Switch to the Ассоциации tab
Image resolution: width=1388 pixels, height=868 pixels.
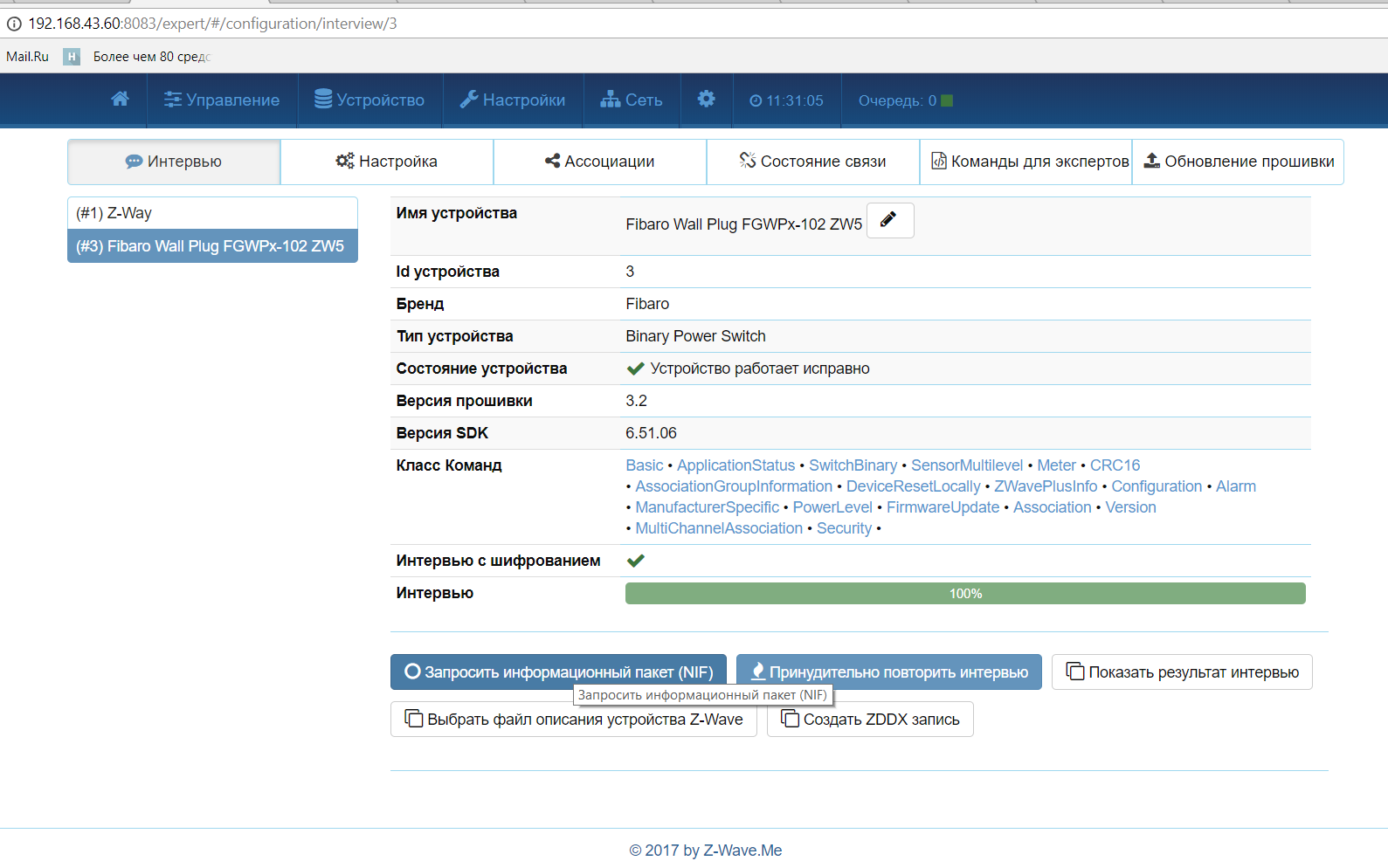(x=600, y=162)
